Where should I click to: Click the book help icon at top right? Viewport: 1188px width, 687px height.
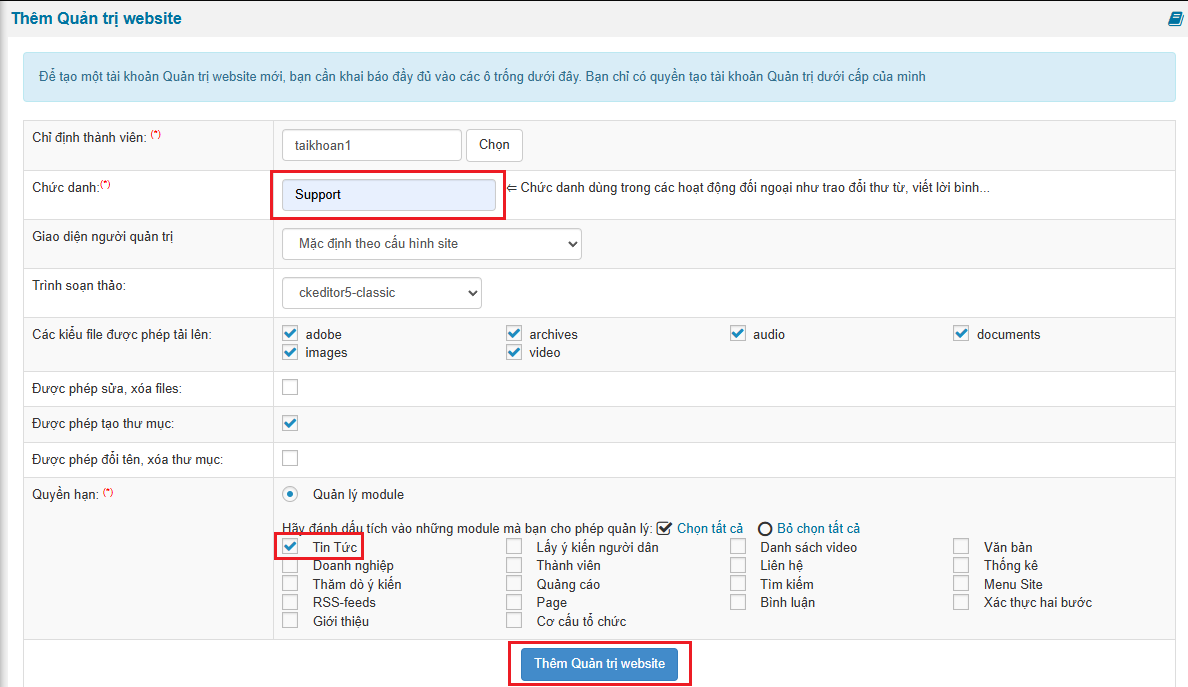click(x=1175, y=19)
